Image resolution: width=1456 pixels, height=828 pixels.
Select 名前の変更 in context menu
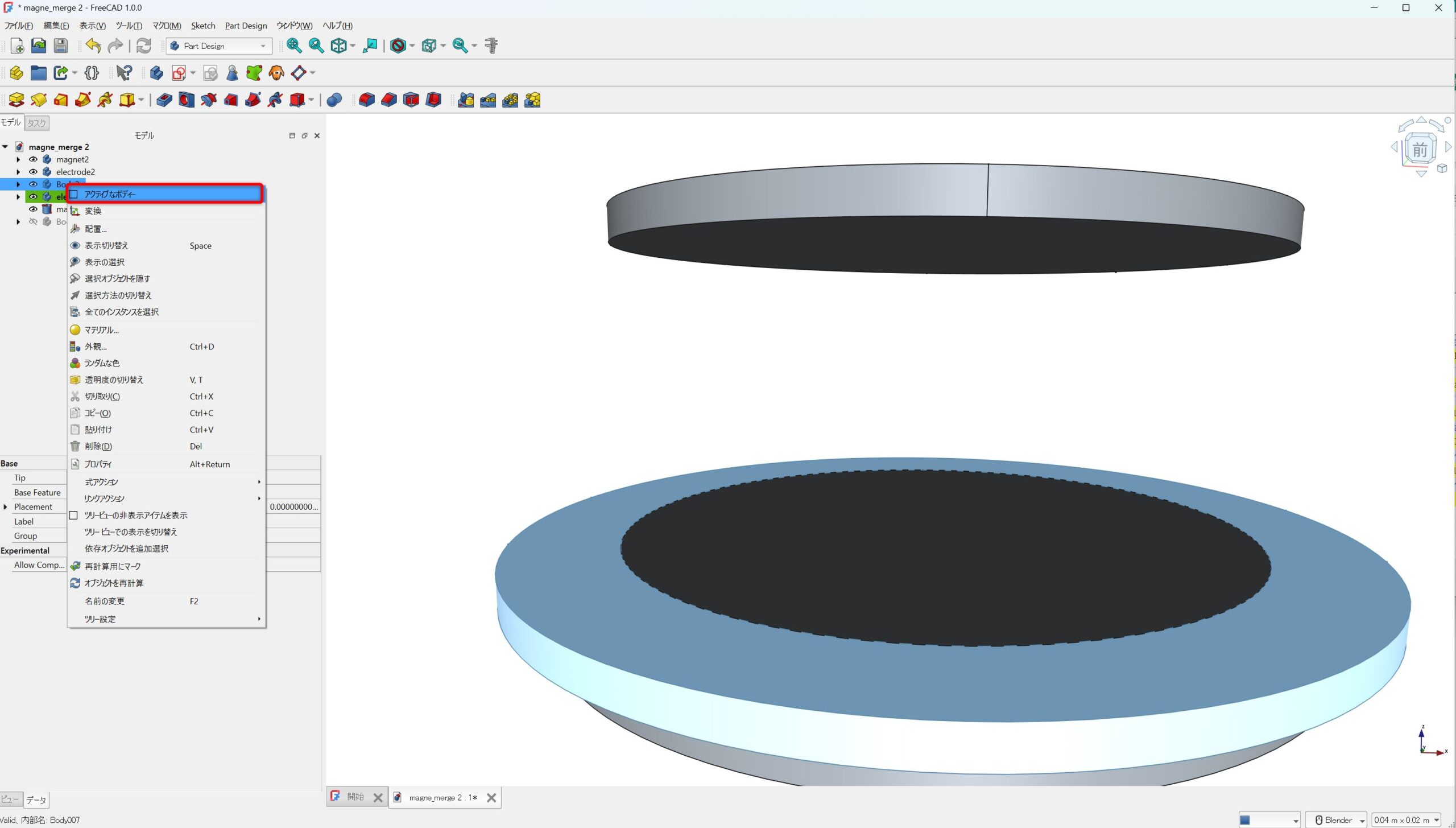coord(166,602)
